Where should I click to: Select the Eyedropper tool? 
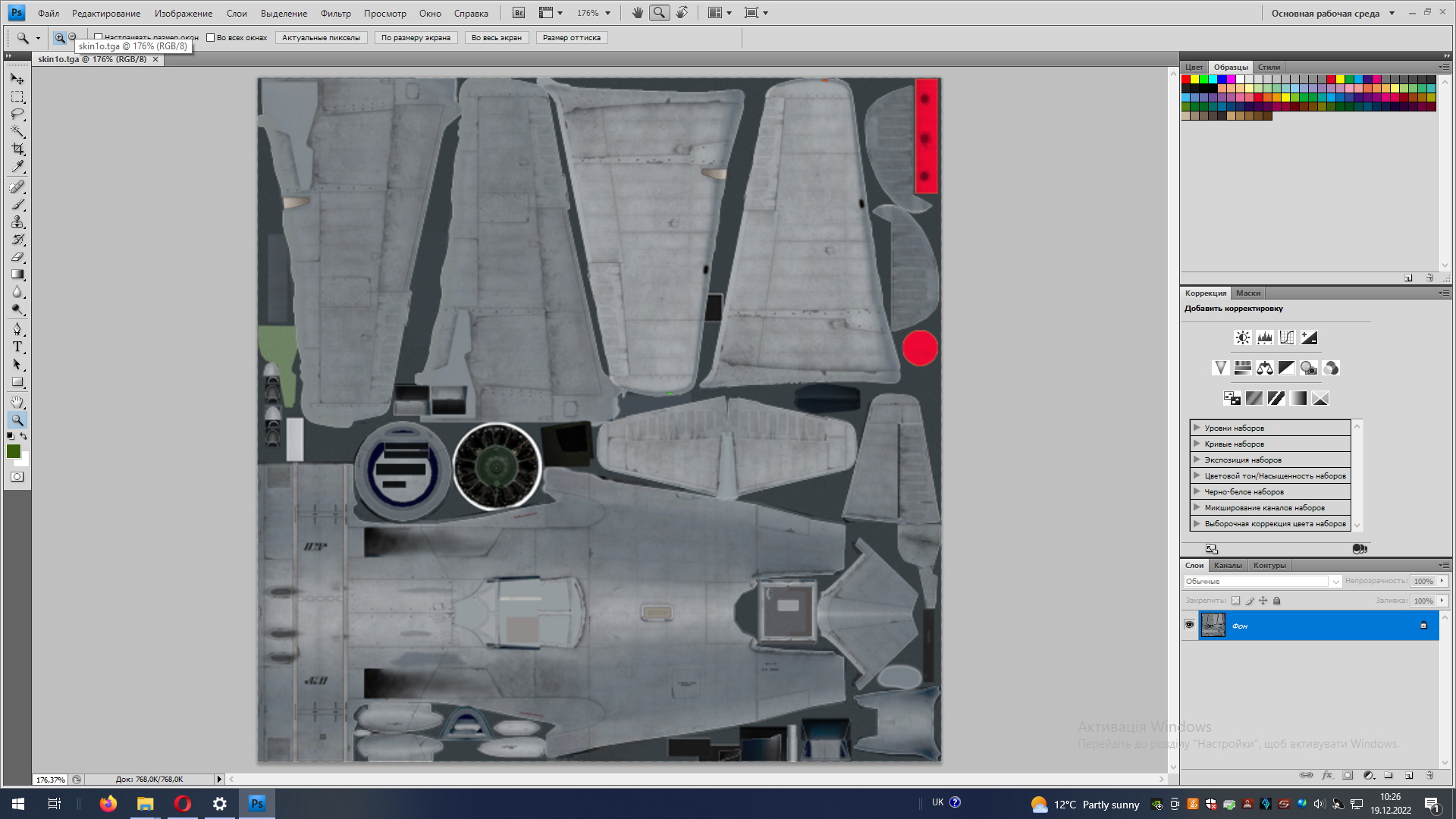(x=17, y=167)
